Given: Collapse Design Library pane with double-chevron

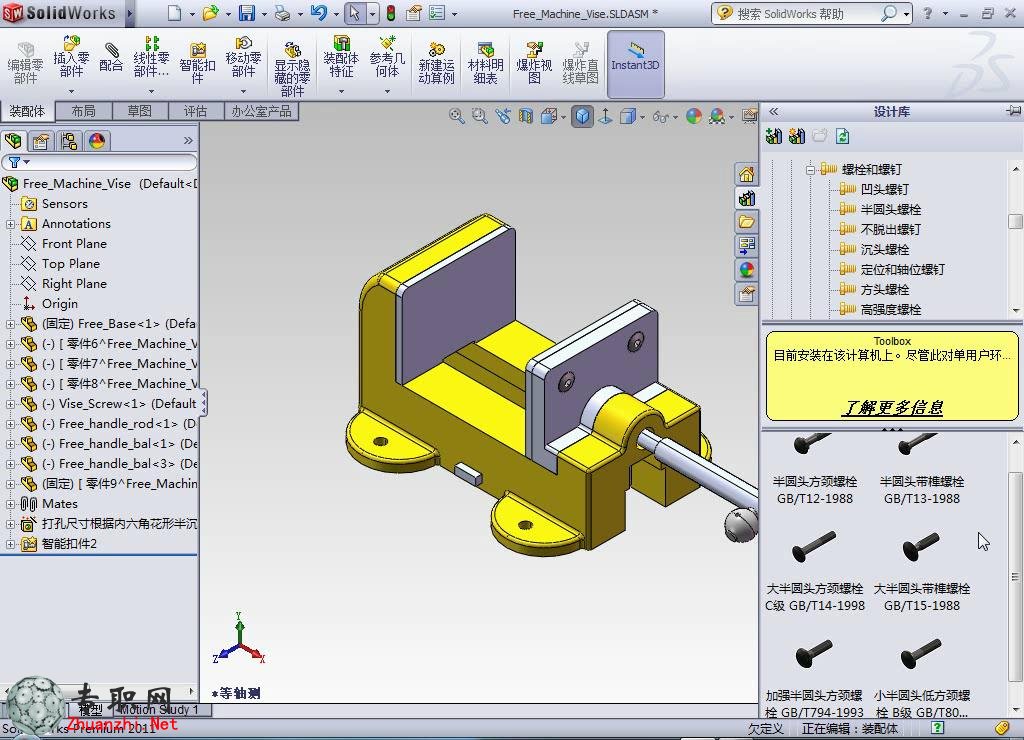Looking at the screenshot, I should pyautogui.click(x=774, y=112).
